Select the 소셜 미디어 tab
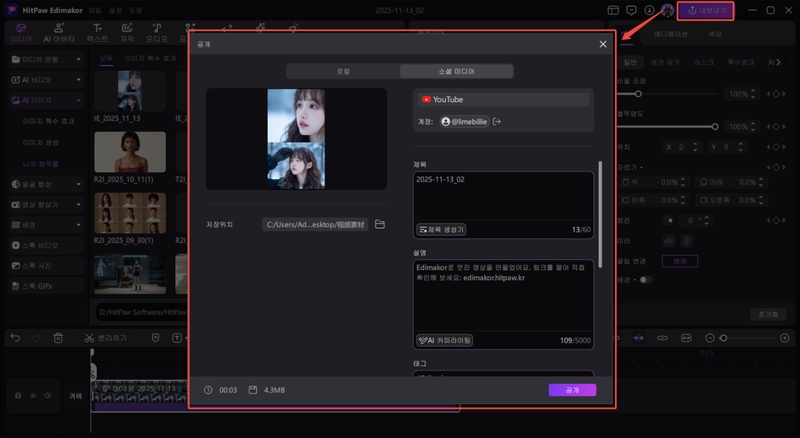800x438 pixels. coord(456,71)
